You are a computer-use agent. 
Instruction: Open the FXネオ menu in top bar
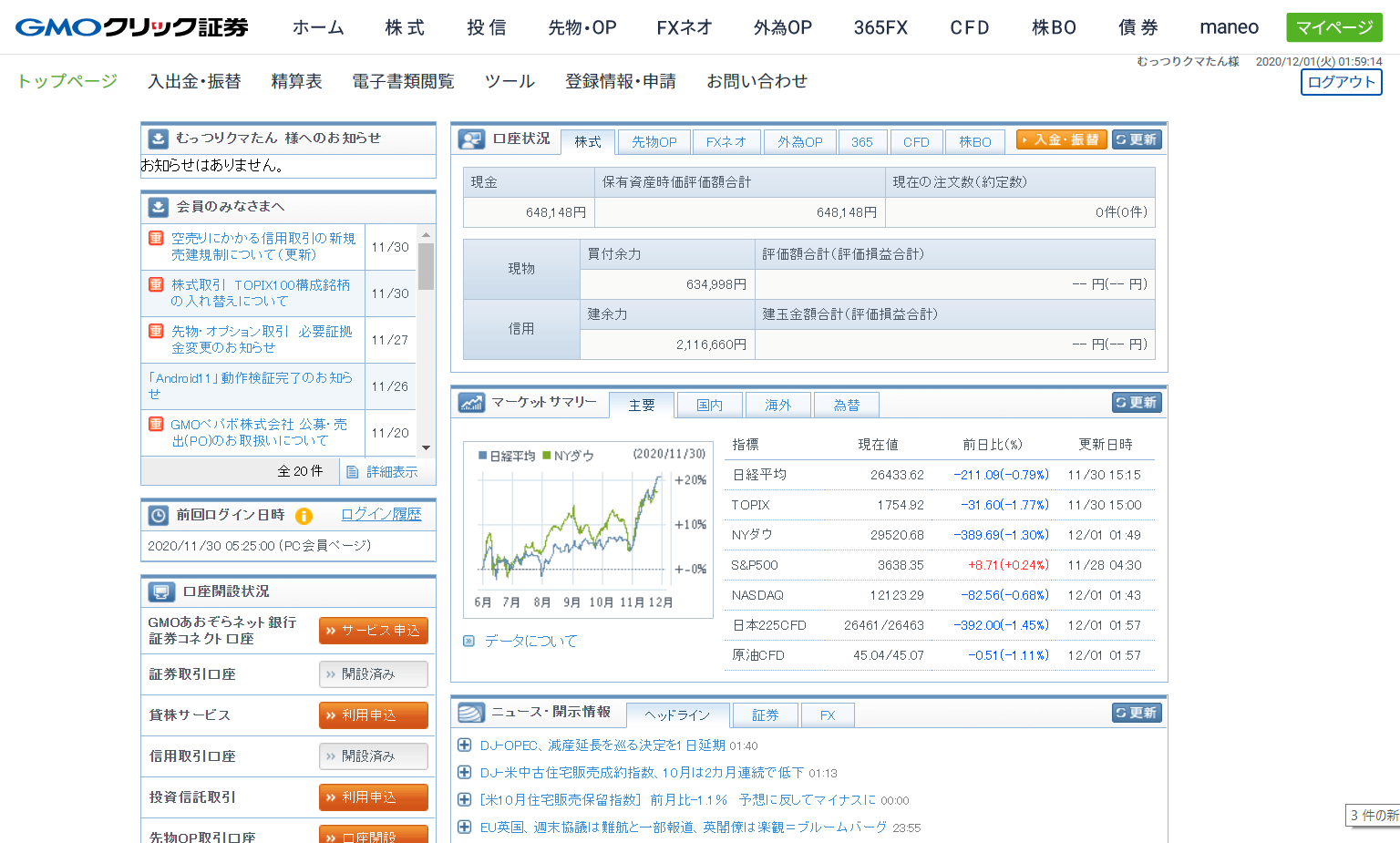coord(685,27)
